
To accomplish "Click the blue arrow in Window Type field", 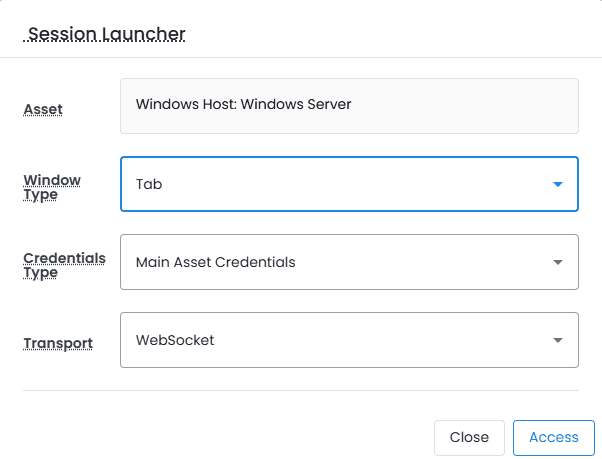I will [558, 185].
